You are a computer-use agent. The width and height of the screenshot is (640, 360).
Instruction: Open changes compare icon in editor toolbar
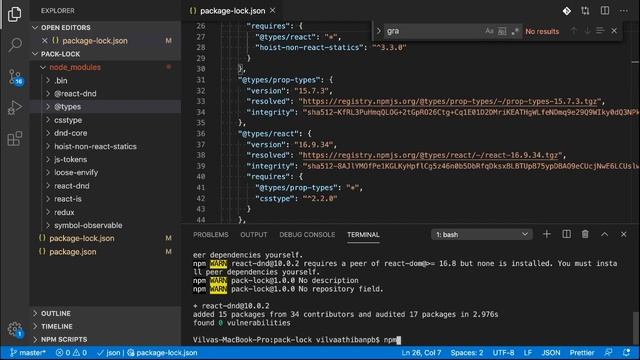(585, 11)
